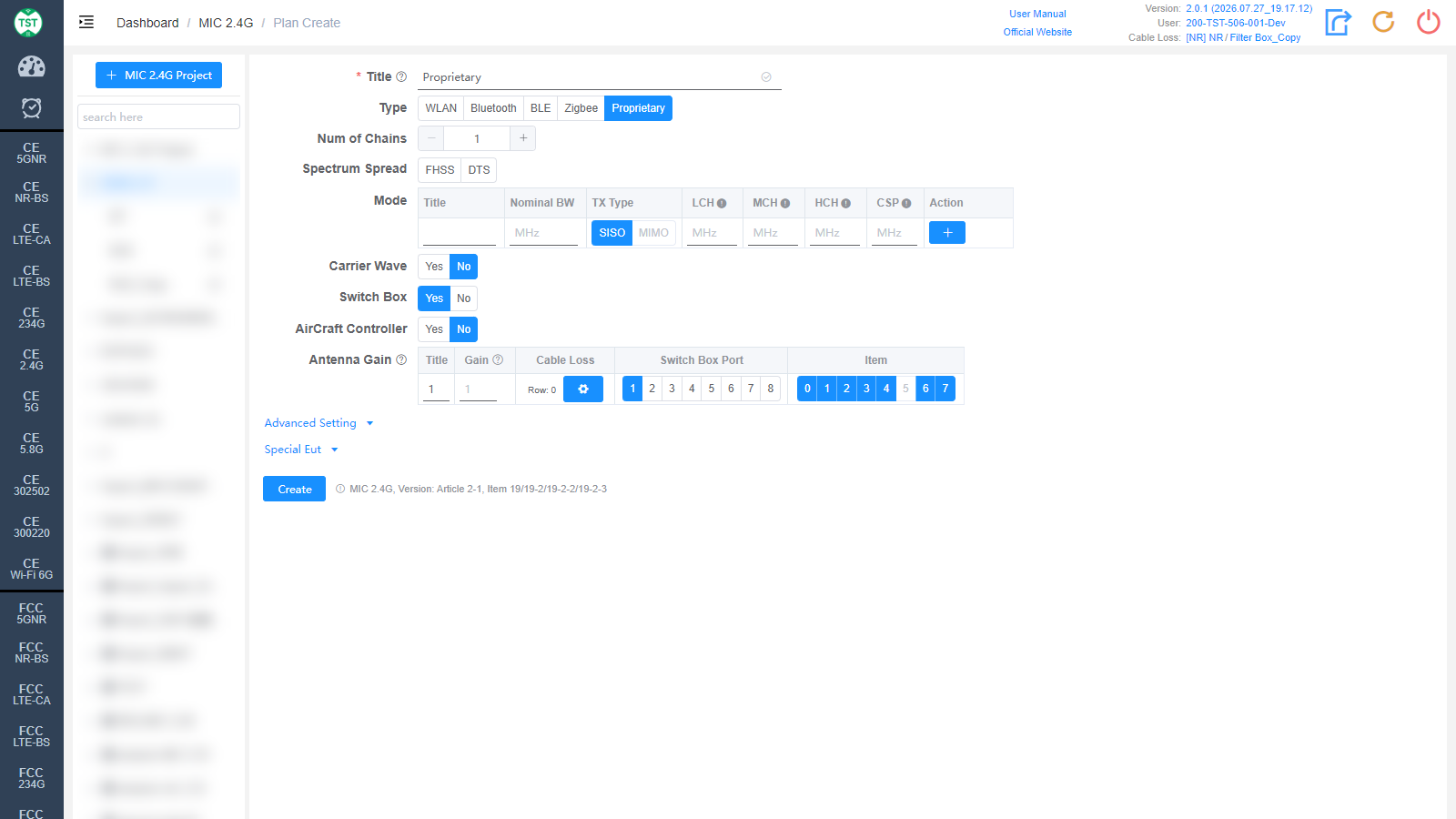The image size is (1456, 819).
Task: Click the Title help question icon
Action: click(401, 77)
